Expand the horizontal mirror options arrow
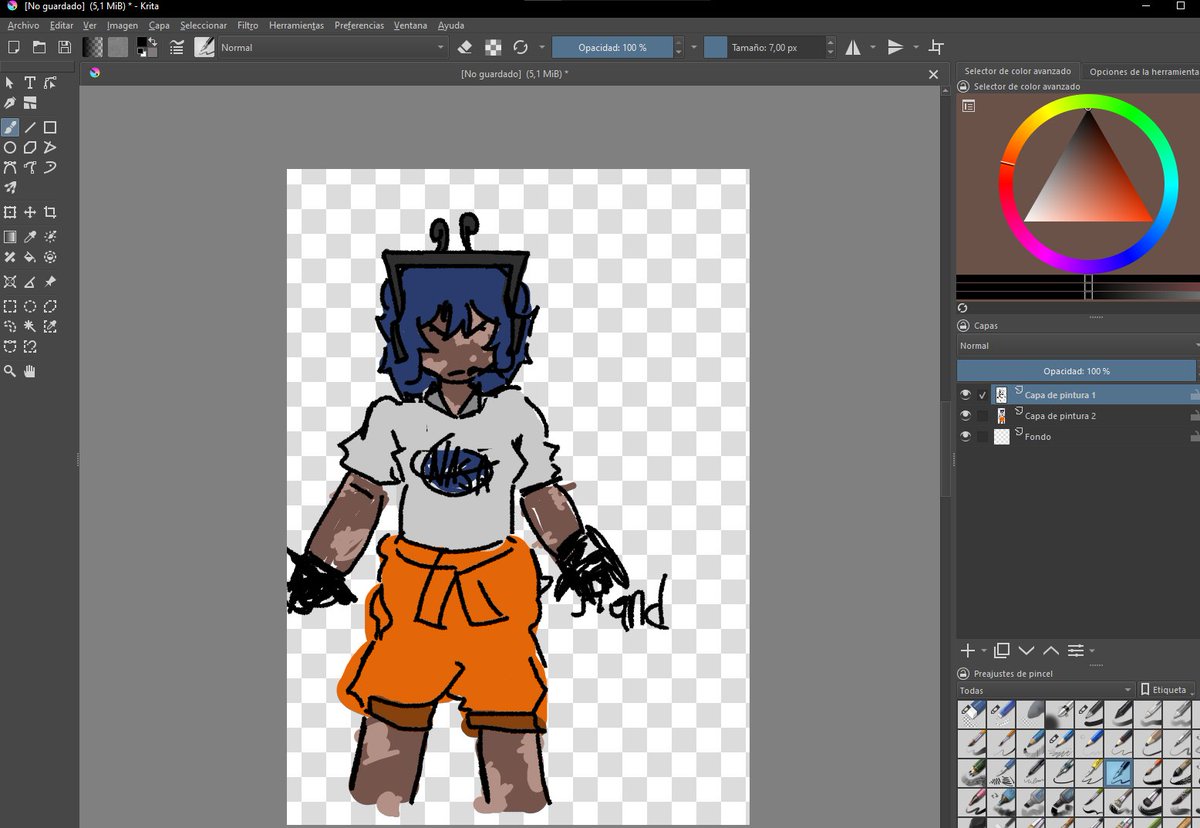Screen dimensions: 1200x828 pyautogui.click(x=873, y=47)
